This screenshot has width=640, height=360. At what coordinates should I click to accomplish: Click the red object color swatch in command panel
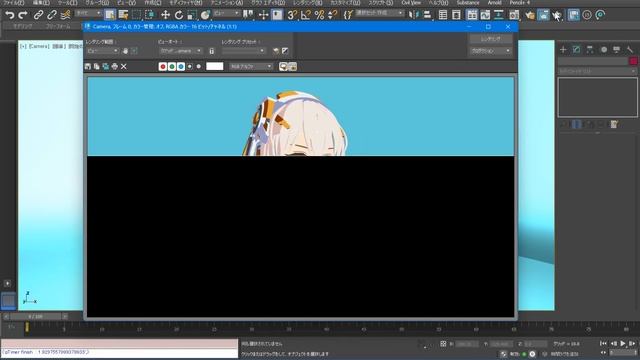(x=633, y=61)
